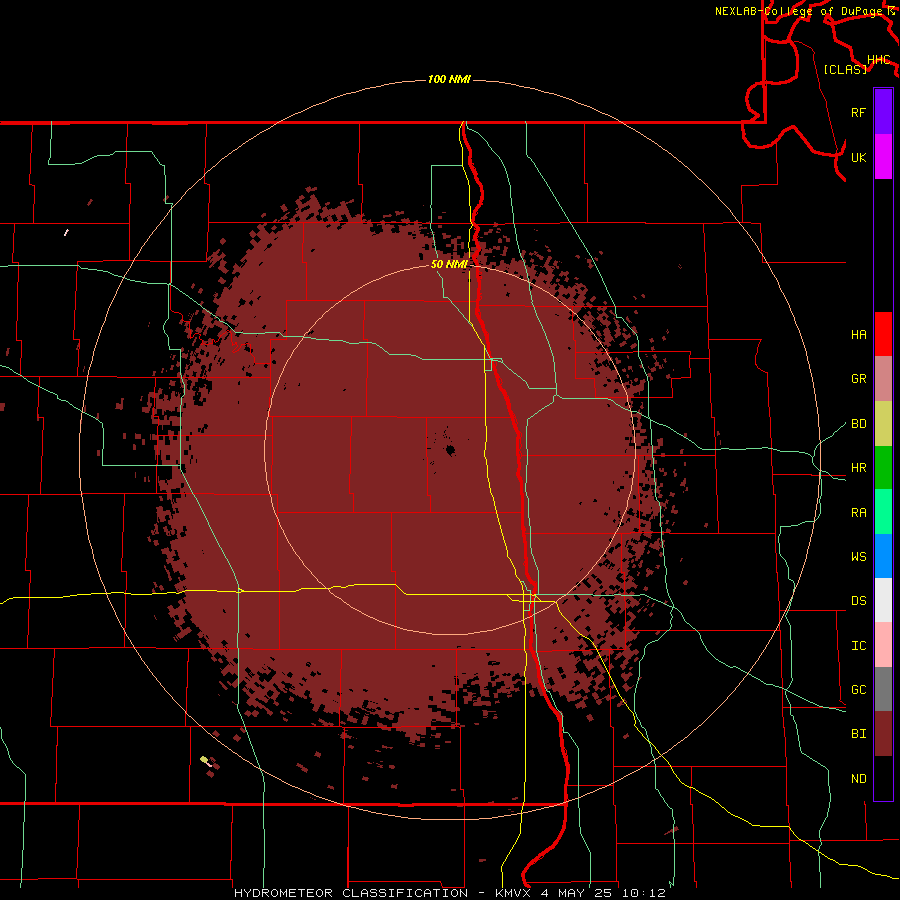Click the 'HHC' product code text
Viewport: 900px width, 900px height.
tap(878, 60)
